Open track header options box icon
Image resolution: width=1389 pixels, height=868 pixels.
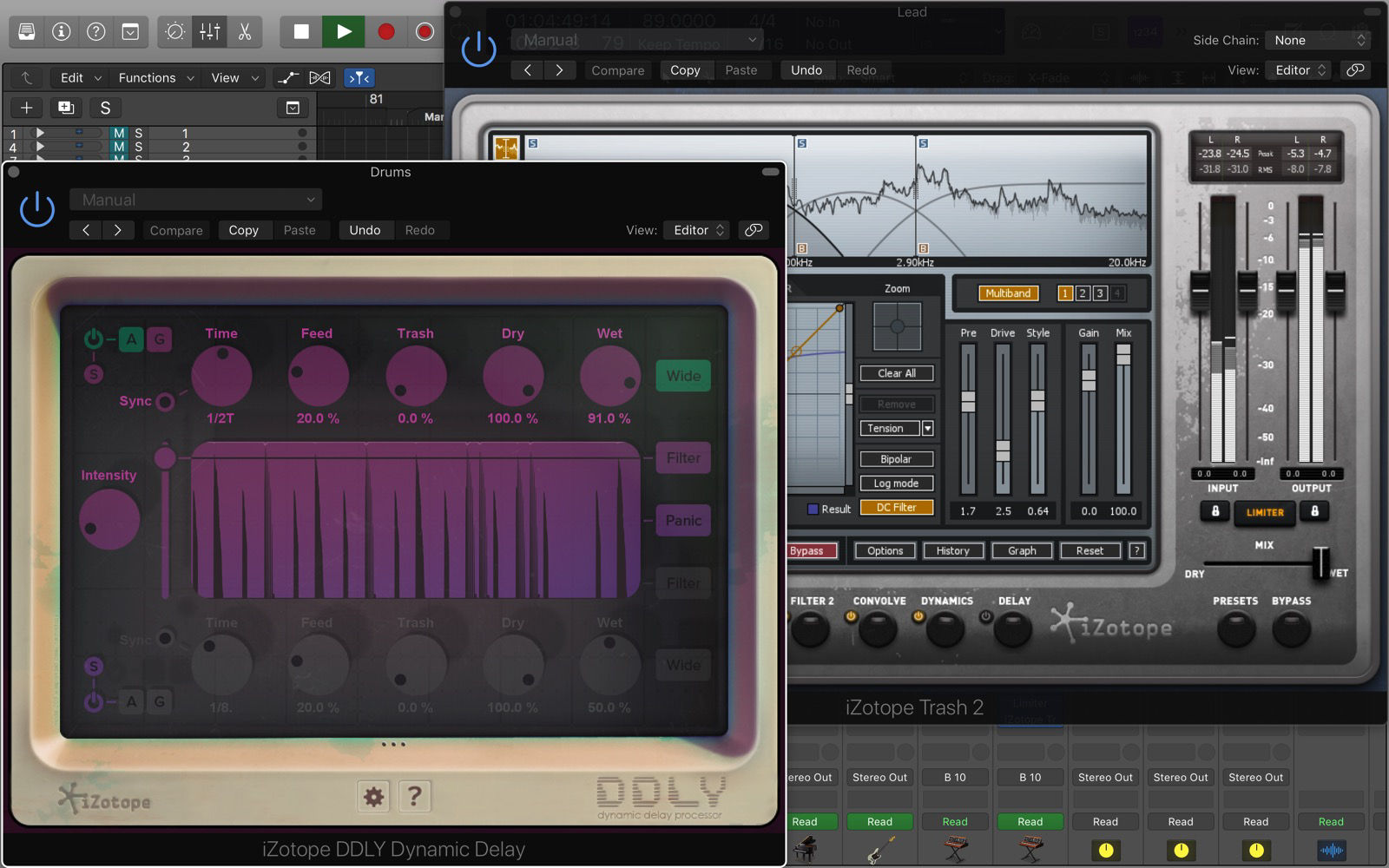tap(293, 108)
